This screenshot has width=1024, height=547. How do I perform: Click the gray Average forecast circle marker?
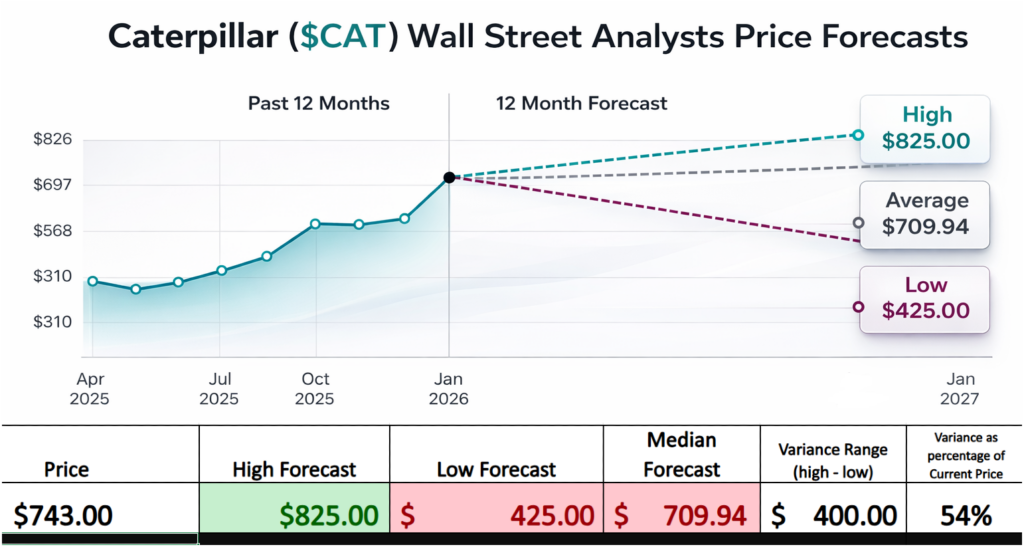tap(858, 223)
